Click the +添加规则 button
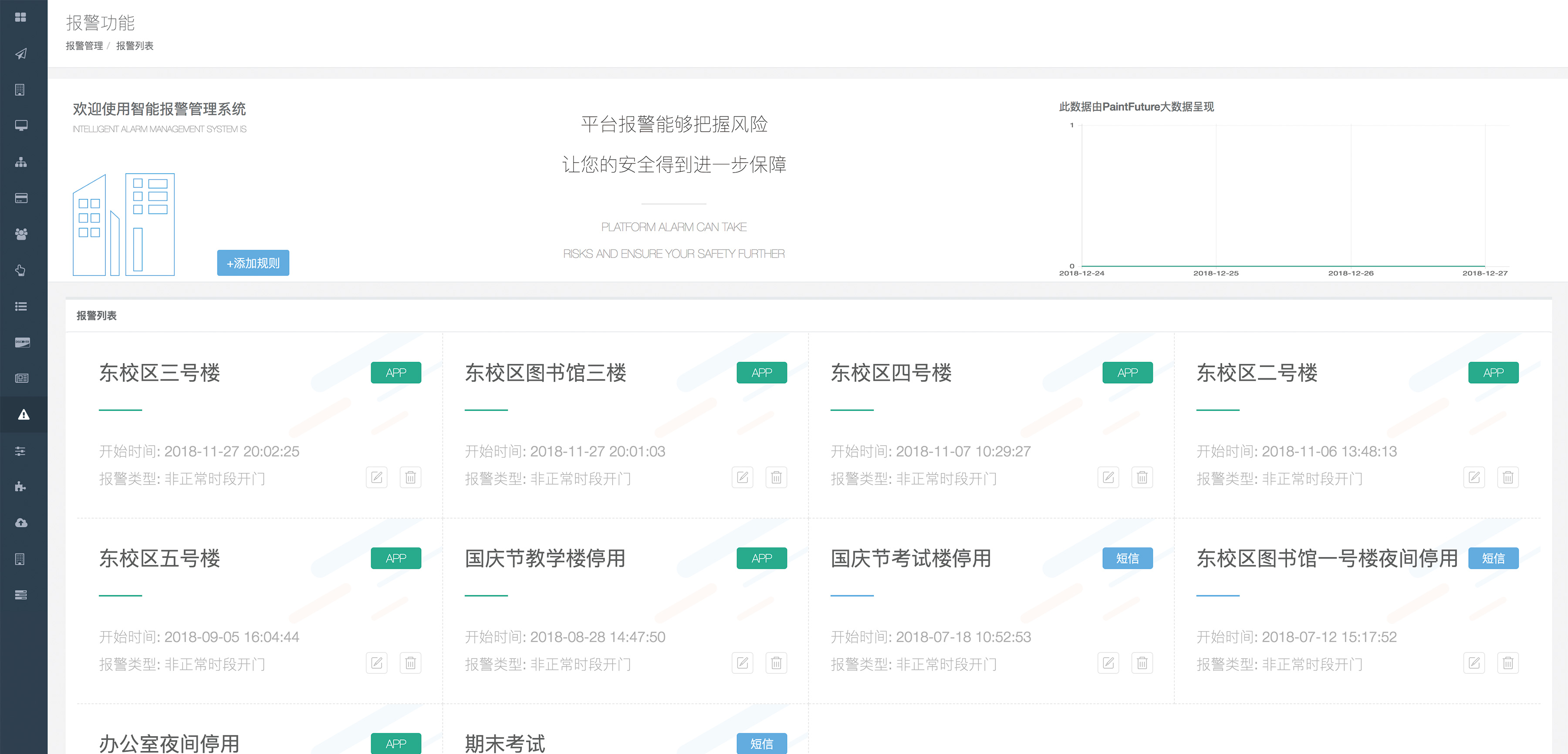Viewport: 1568px width, 754px height. [253, 263]
